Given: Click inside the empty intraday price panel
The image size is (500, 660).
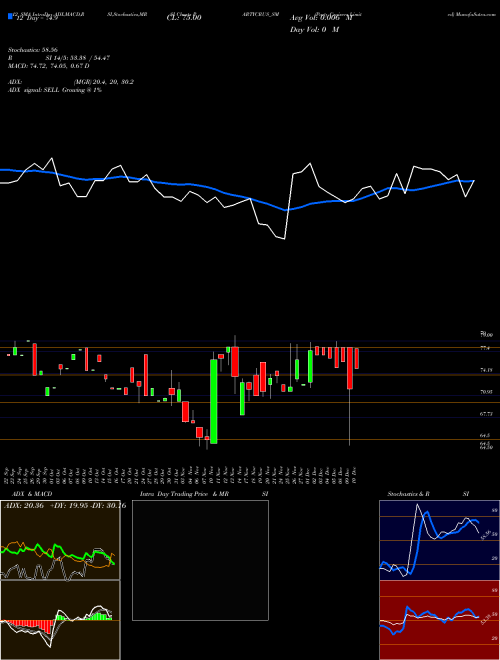Looking at the screenshot, I should 200,560.
